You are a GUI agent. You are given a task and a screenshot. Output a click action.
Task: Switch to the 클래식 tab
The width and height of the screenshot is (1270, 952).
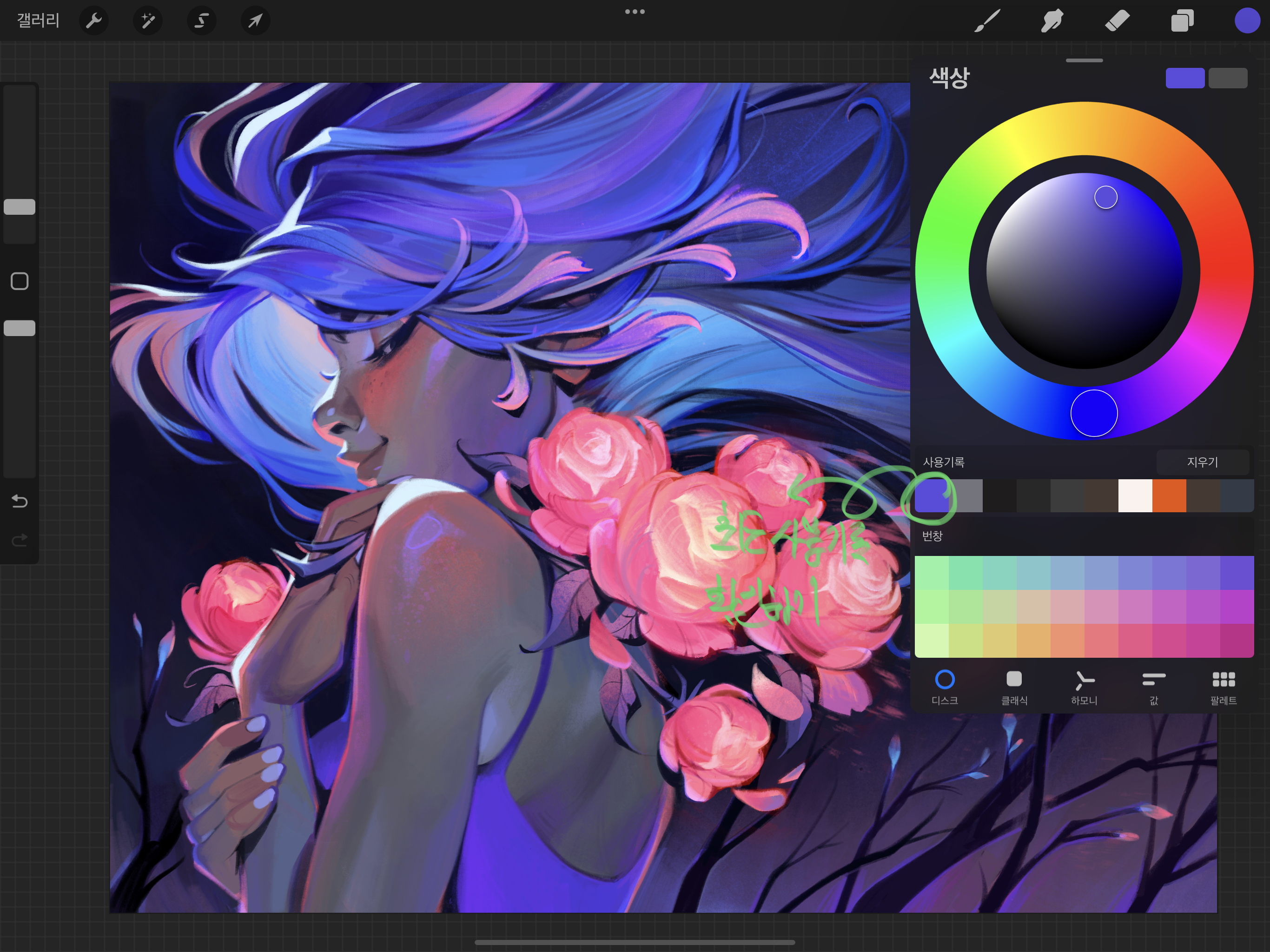tap(1014, 687)
